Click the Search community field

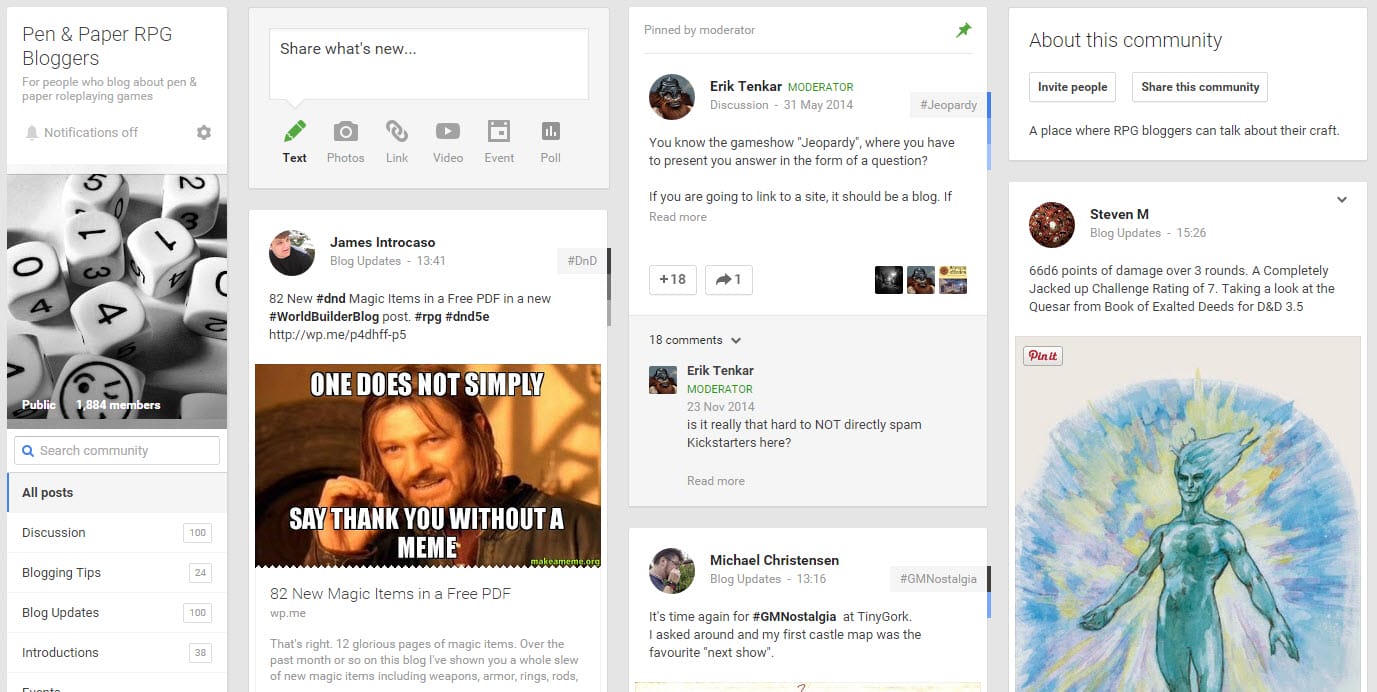pos(117,451)
